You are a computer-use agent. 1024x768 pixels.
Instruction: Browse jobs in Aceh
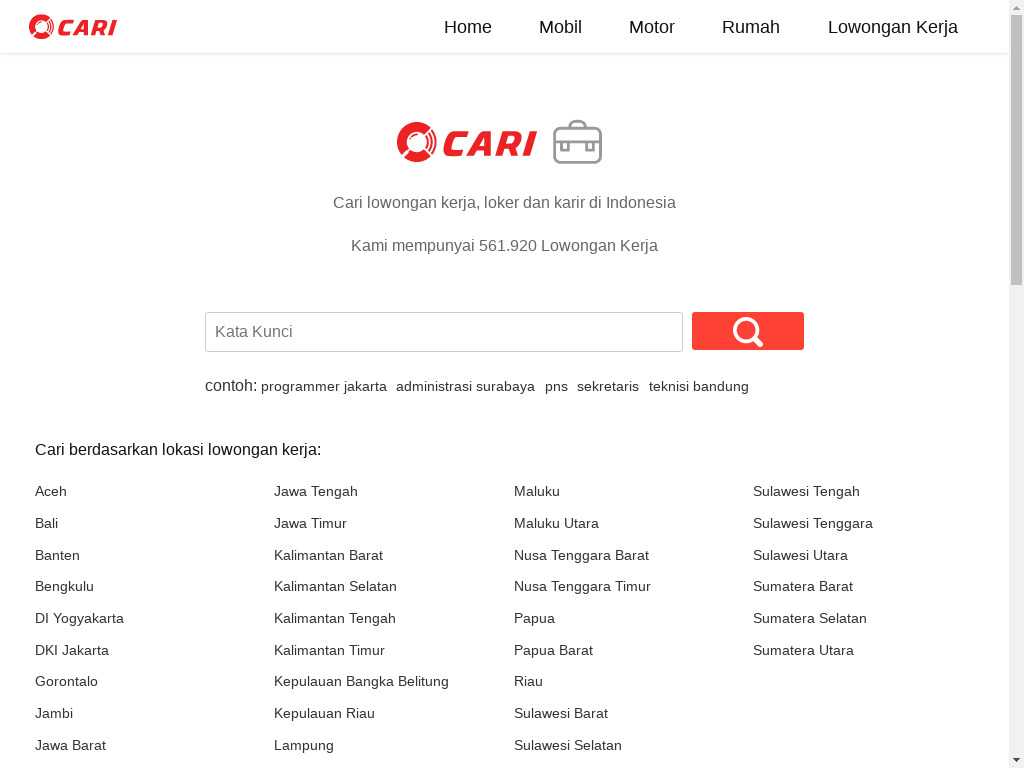(51, 492)
